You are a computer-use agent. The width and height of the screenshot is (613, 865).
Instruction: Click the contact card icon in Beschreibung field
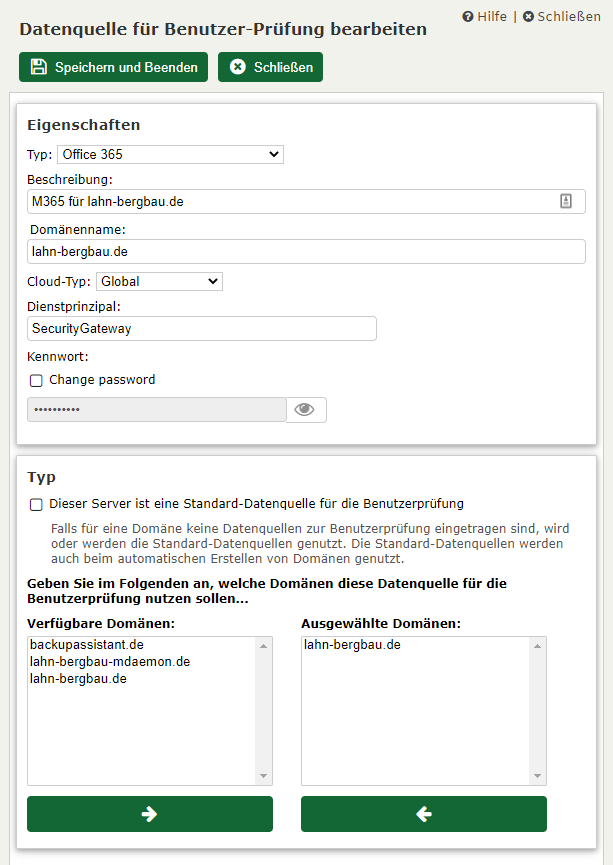(x=565, y=201)
